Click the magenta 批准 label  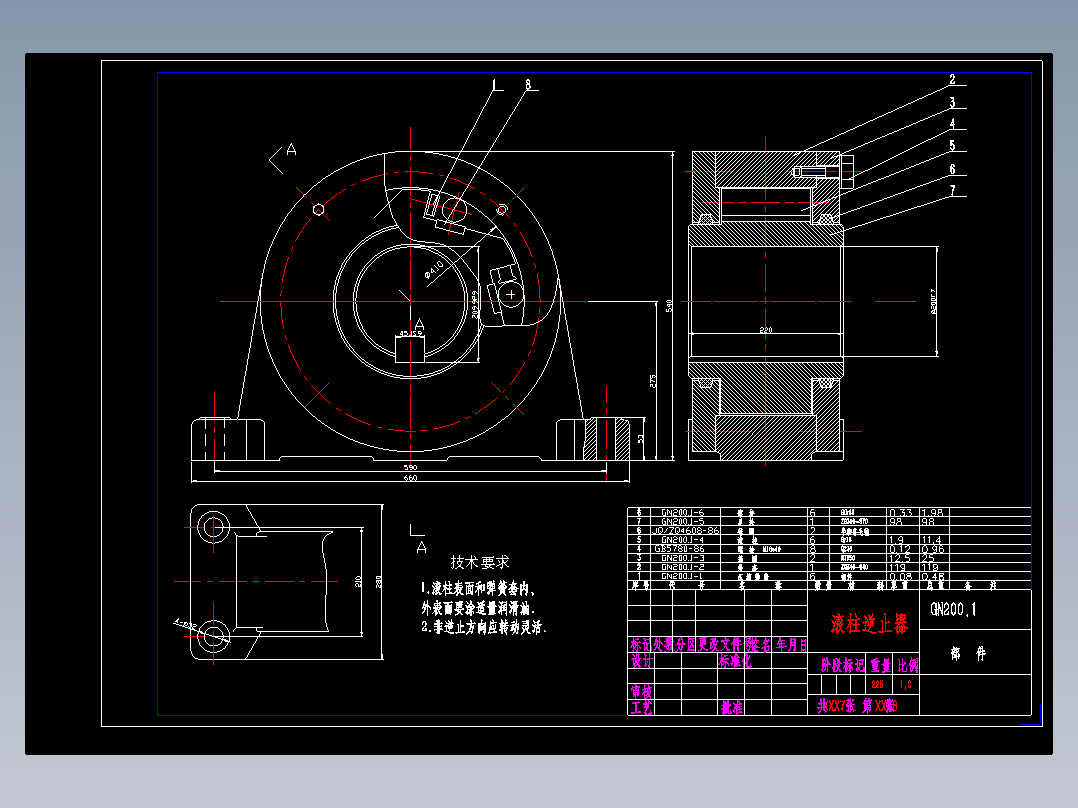click(x=732, y=707)
